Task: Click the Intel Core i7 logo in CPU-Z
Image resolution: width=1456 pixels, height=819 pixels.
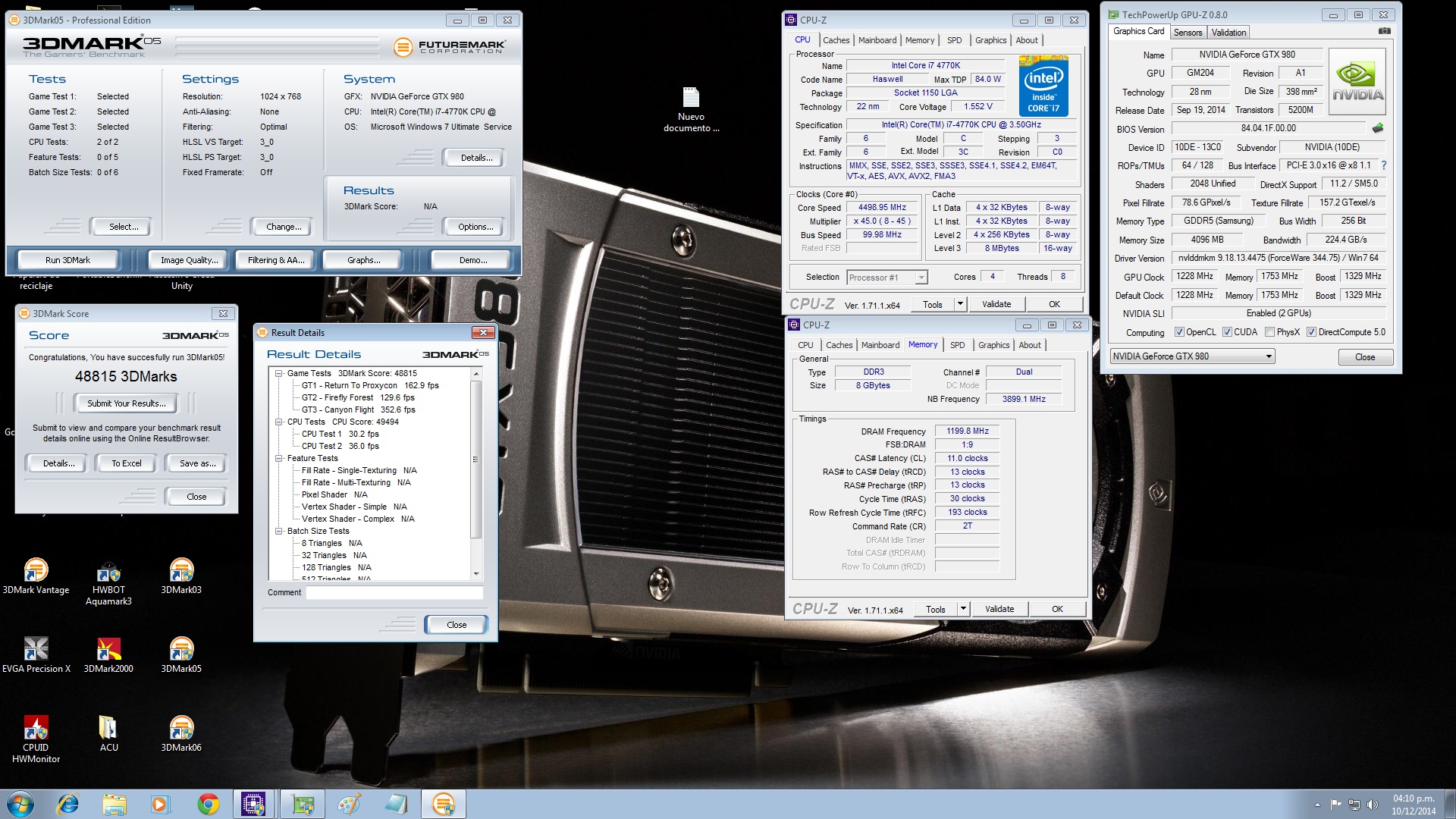Action: click(x=1043, y=86)
